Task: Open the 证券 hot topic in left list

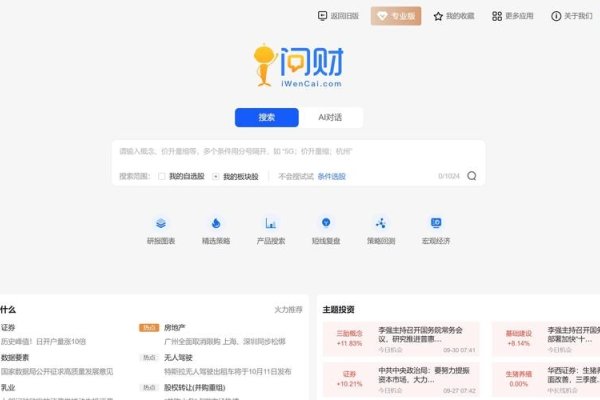Action: 8,328
